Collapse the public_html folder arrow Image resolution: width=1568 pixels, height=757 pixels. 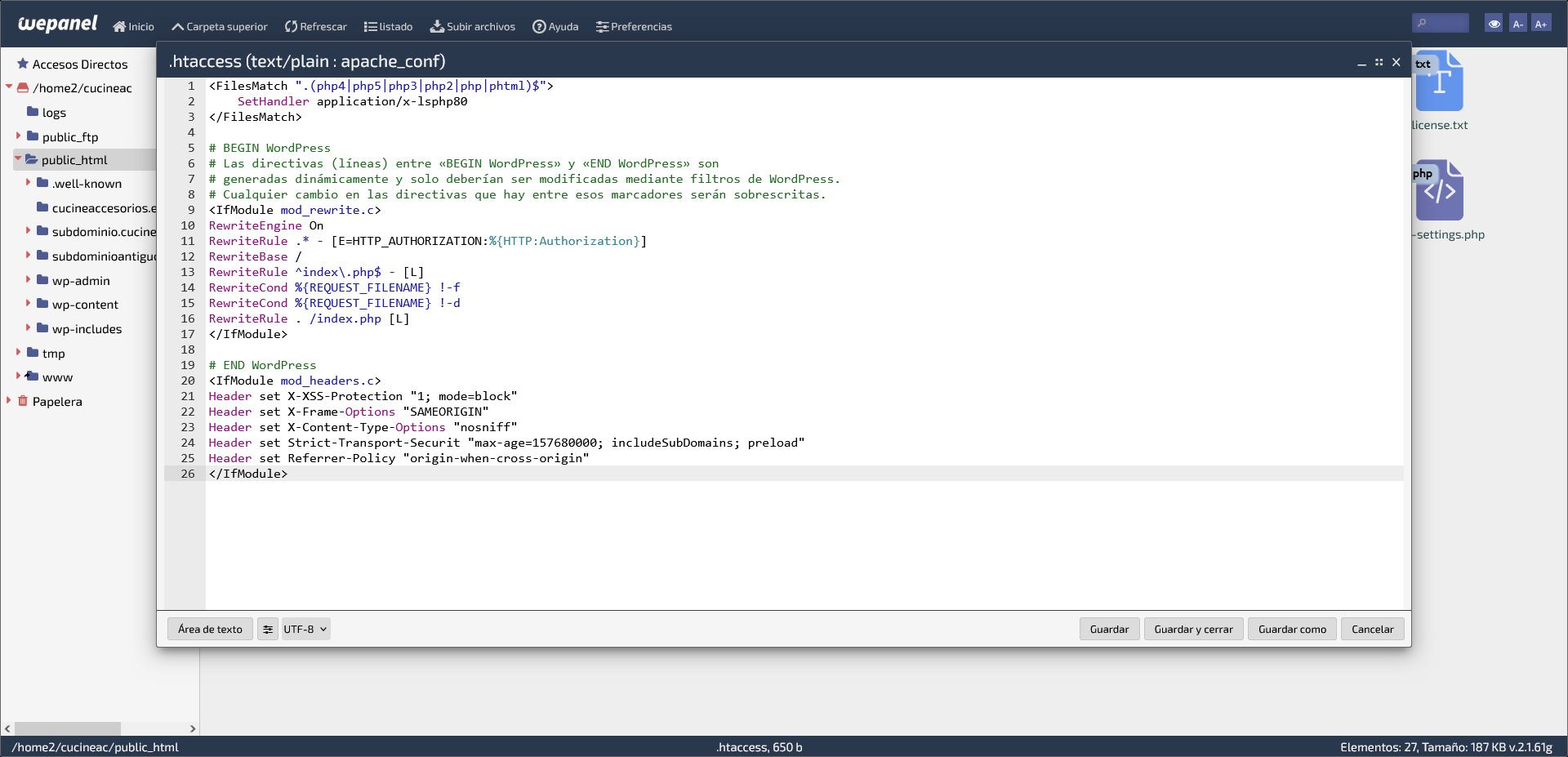[18, 158]
